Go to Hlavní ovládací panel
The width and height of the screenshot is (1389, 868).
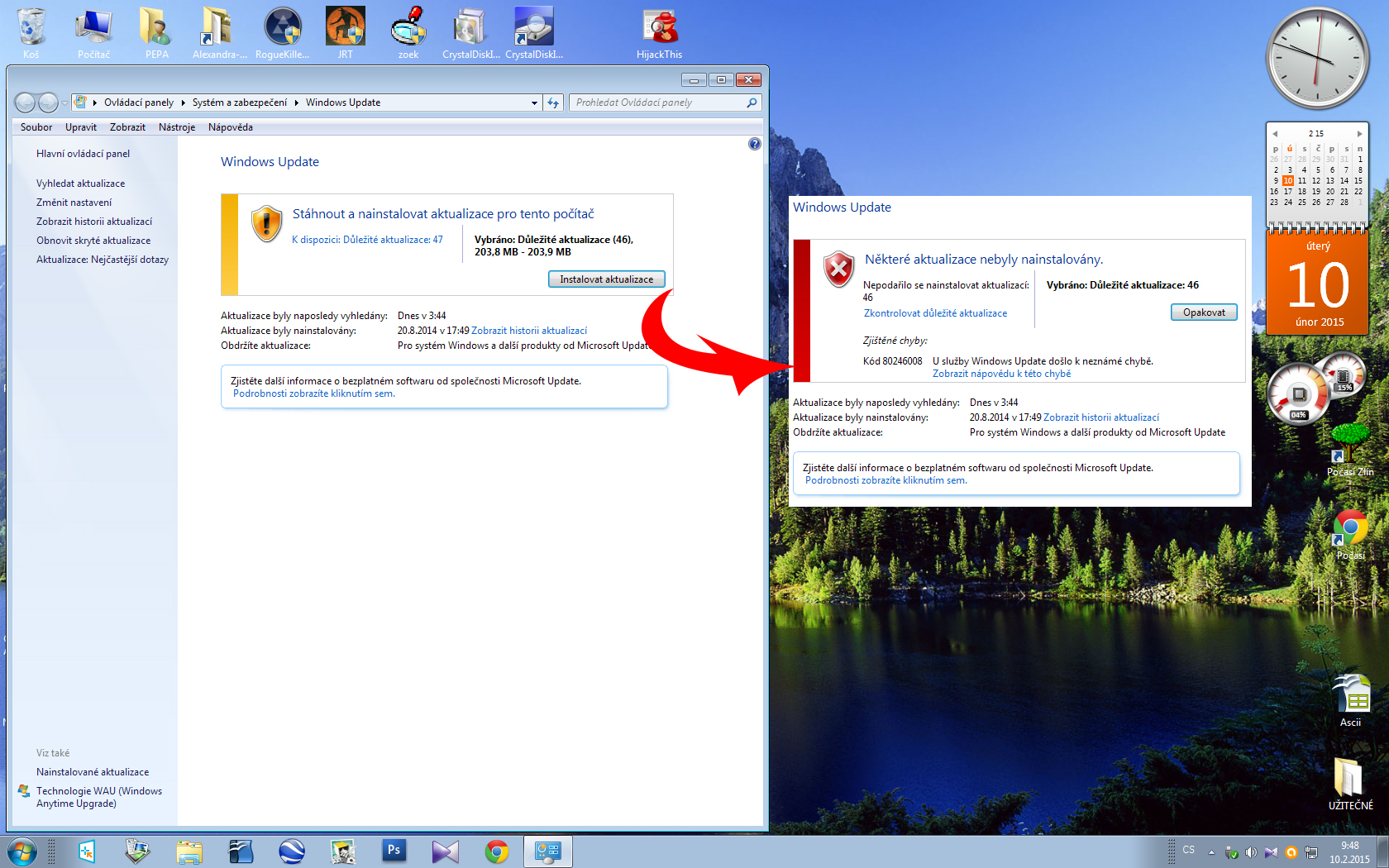(83, 154)
